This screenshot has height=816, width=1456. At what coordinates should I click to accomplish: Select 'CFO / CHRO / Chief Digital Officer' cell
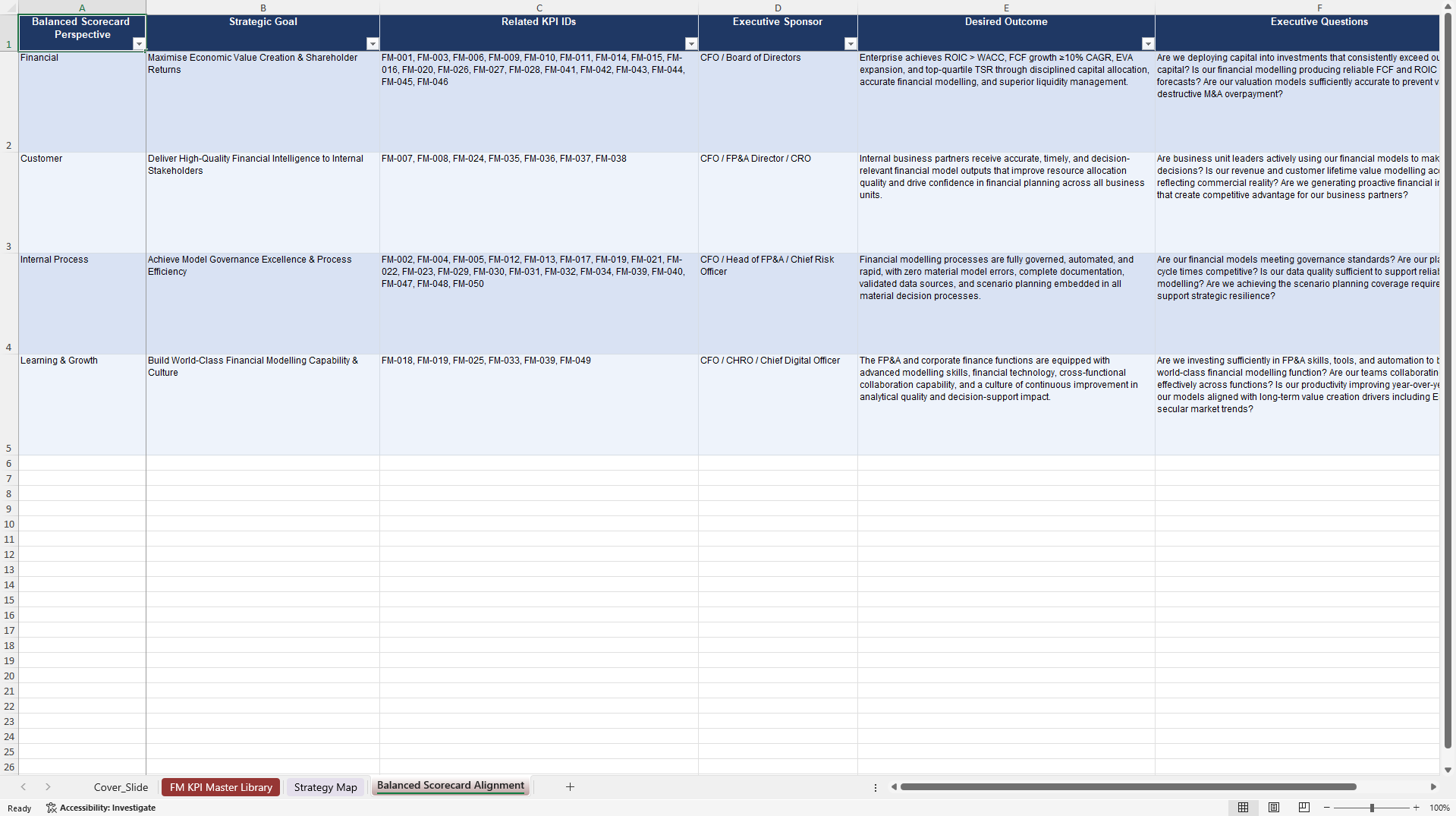(x=778, y=405)
